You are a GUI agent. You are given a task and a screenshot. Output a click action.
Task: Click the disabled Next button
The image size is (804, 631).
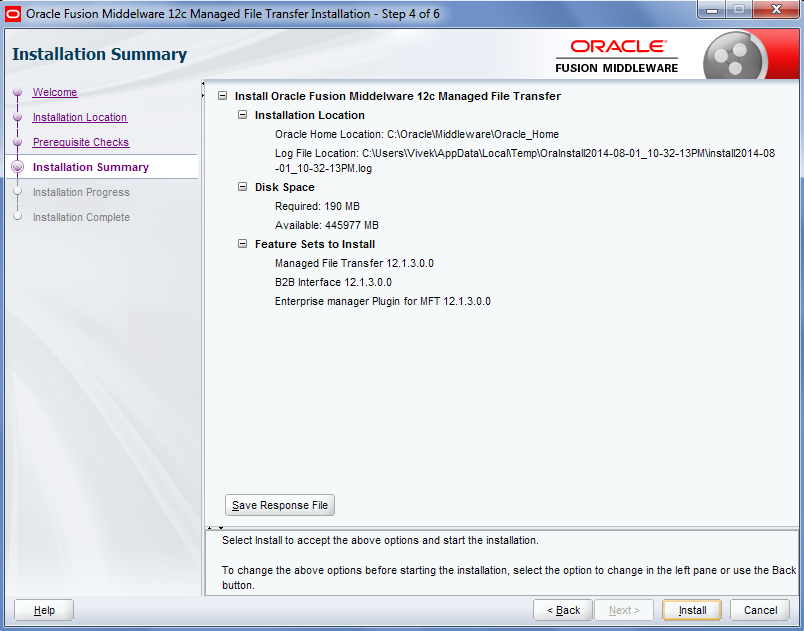pos(624,610)
